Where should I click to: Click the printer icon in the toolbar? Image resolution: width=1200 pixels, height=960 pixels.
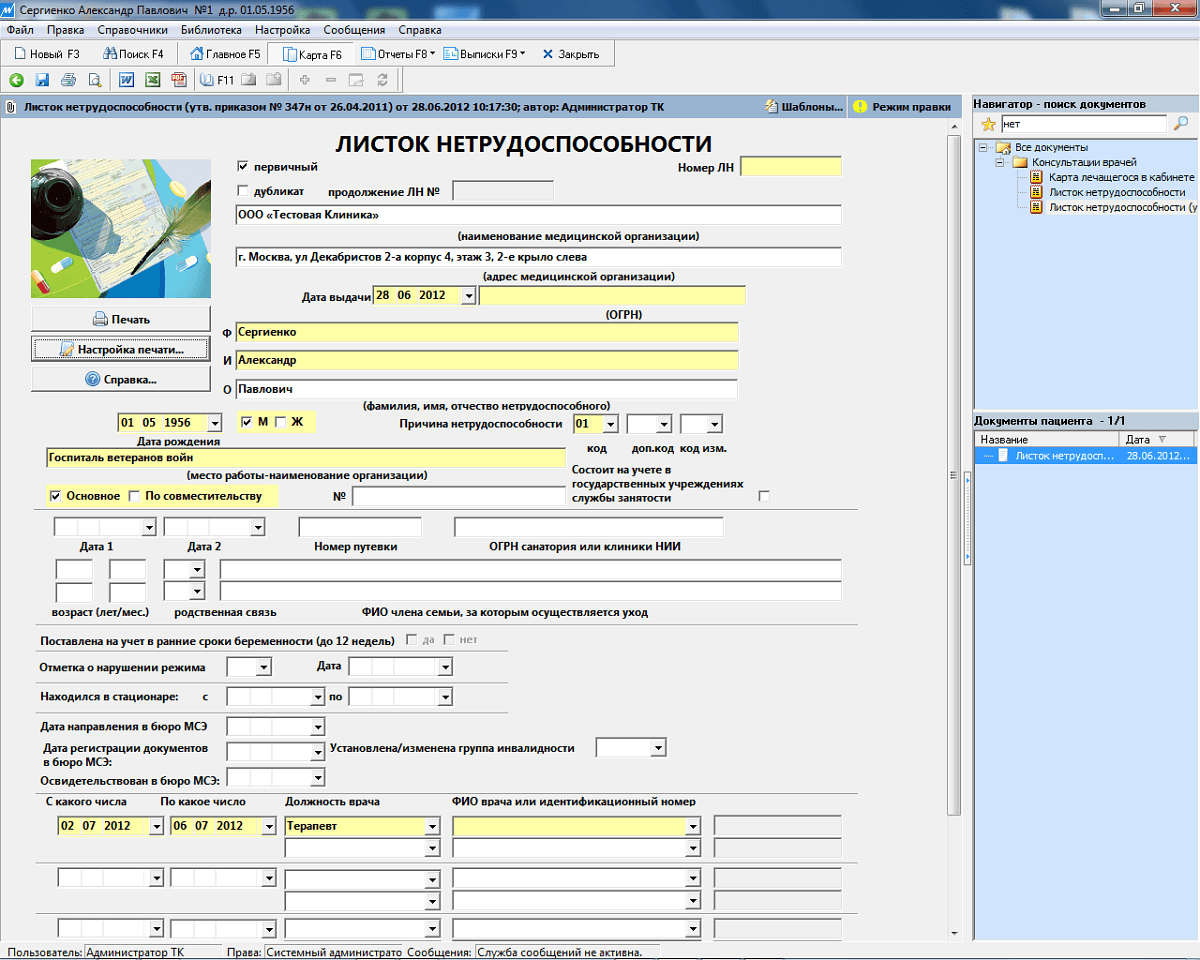click(68, 80)
